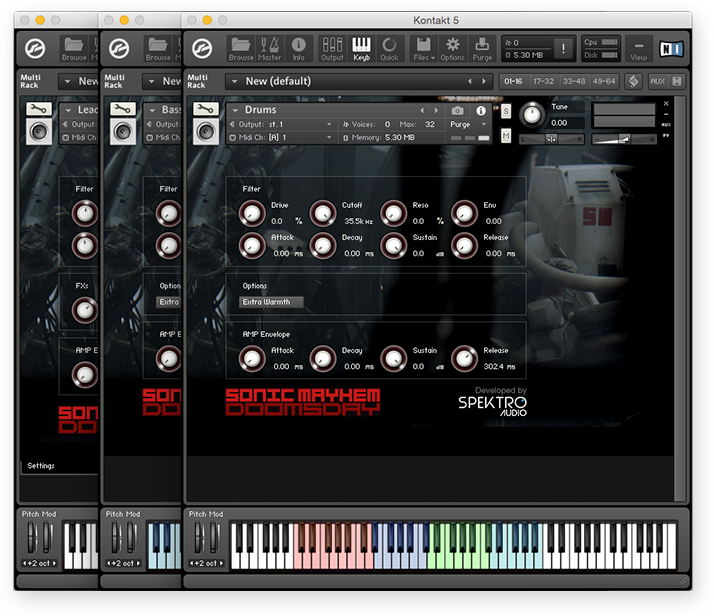Select previous instrument beside Drums name
Viewport: 714px width, 616px height.
pos(422,110)
